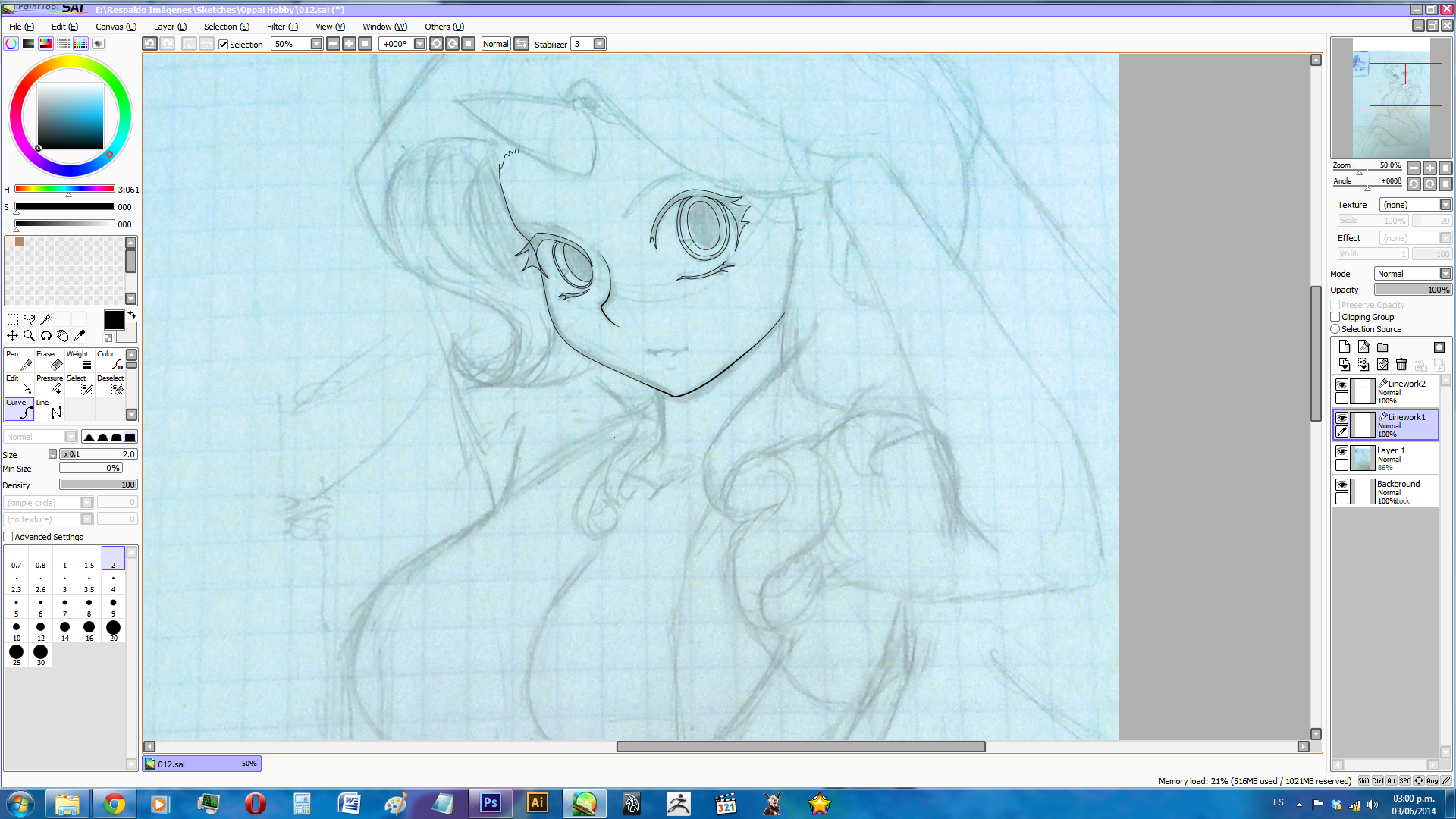1456x819 pixels.
Task: Delete the current layer with trash icon
Action: tap(1401, 365)
